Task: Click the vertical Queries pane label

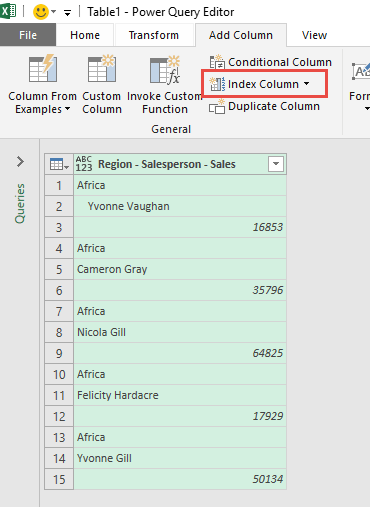Action: click(20, 203)
